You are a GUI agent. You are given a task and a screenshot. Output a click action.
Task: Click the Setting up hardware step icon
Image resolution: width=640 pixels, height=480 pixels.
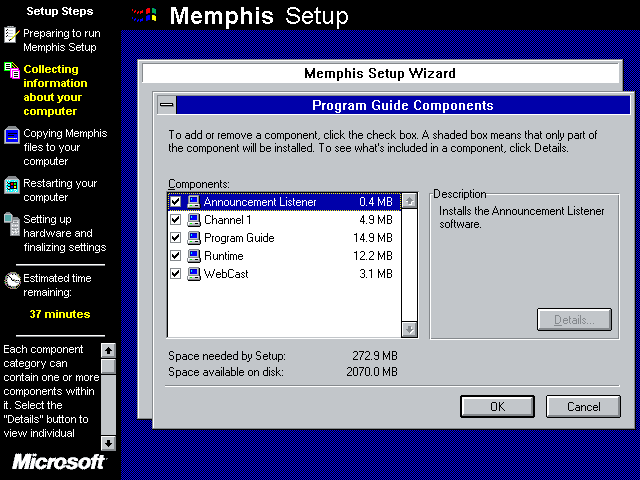pyautogui.click(x=12, y=224)
